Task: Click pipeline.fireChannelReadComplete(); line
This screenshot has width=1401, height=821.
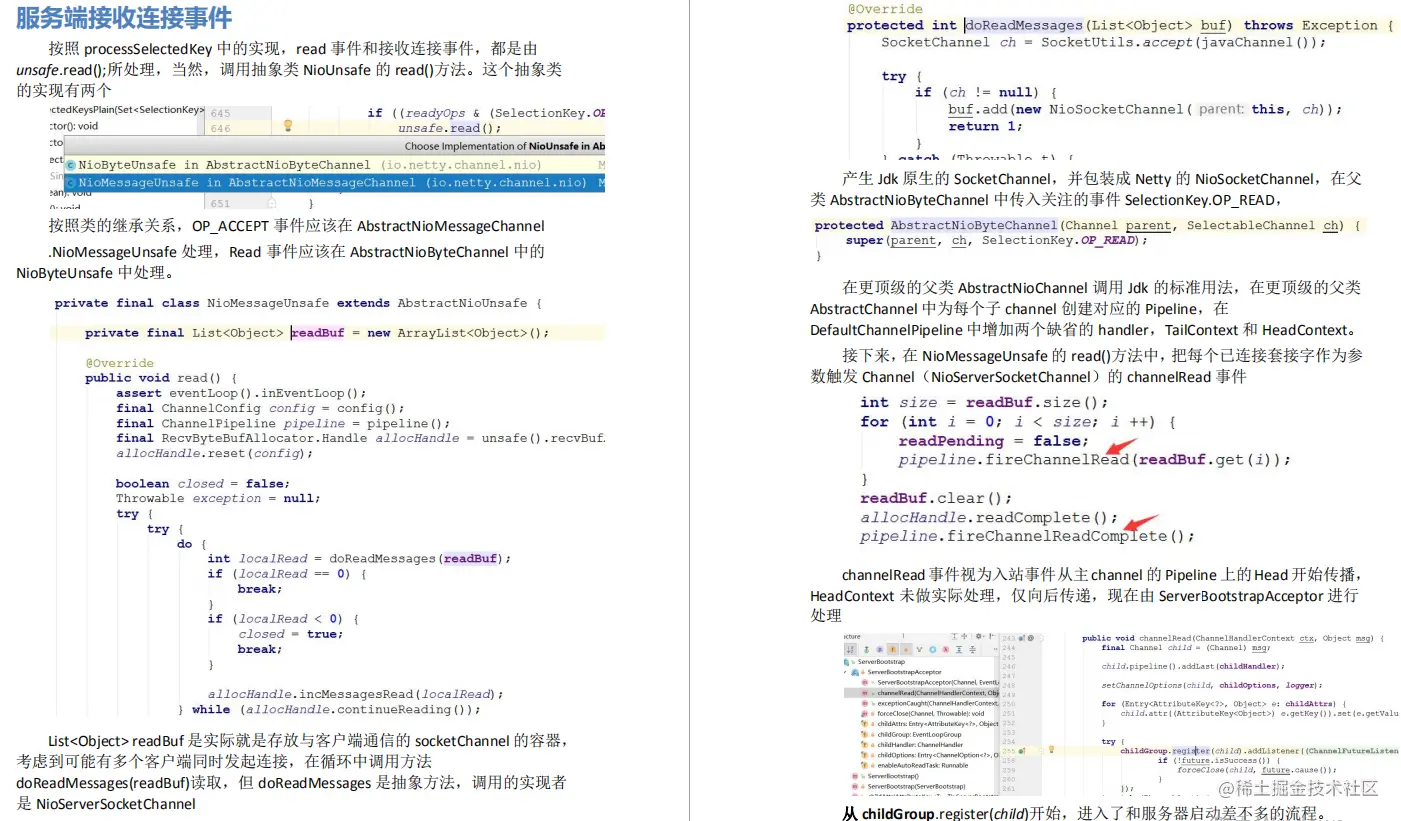Action: [1028, 536]
